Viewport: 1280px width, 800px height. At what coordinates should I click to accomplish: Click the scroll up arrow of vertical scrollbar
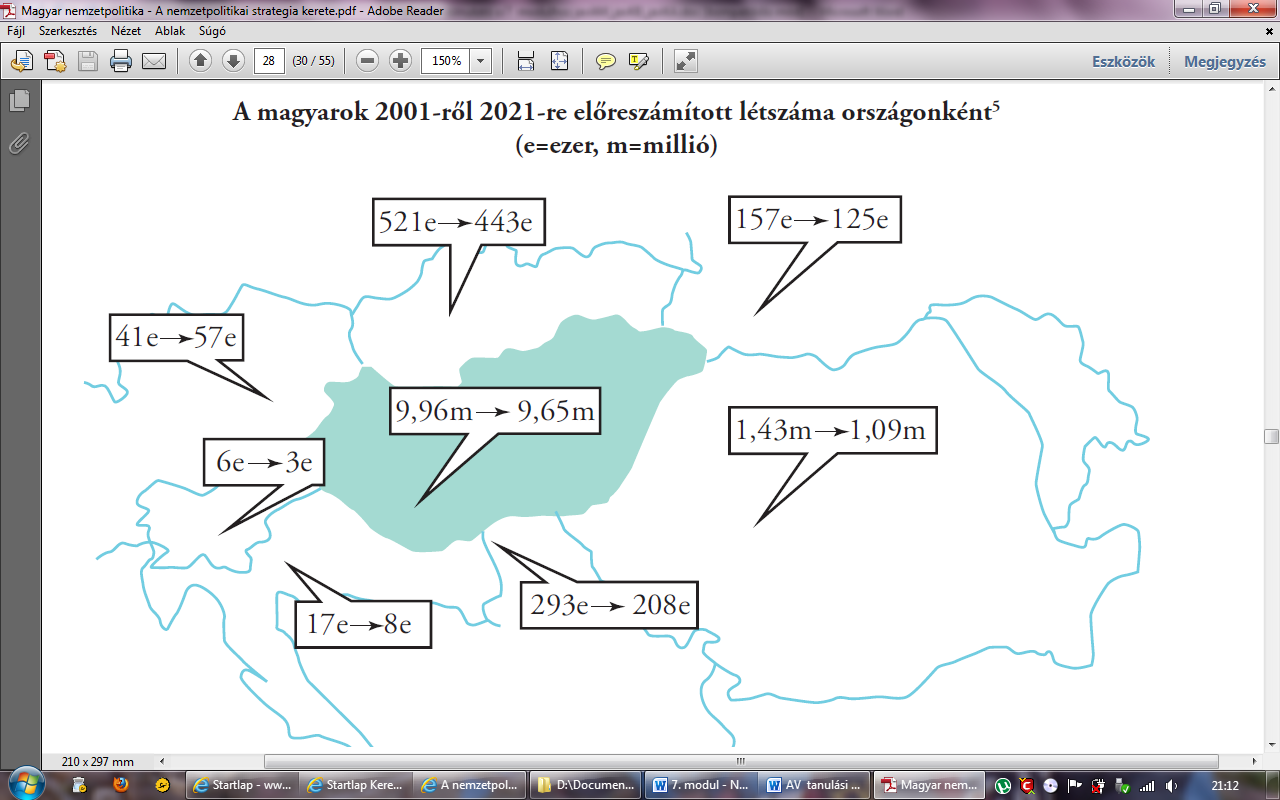[x=1271, y=91]
